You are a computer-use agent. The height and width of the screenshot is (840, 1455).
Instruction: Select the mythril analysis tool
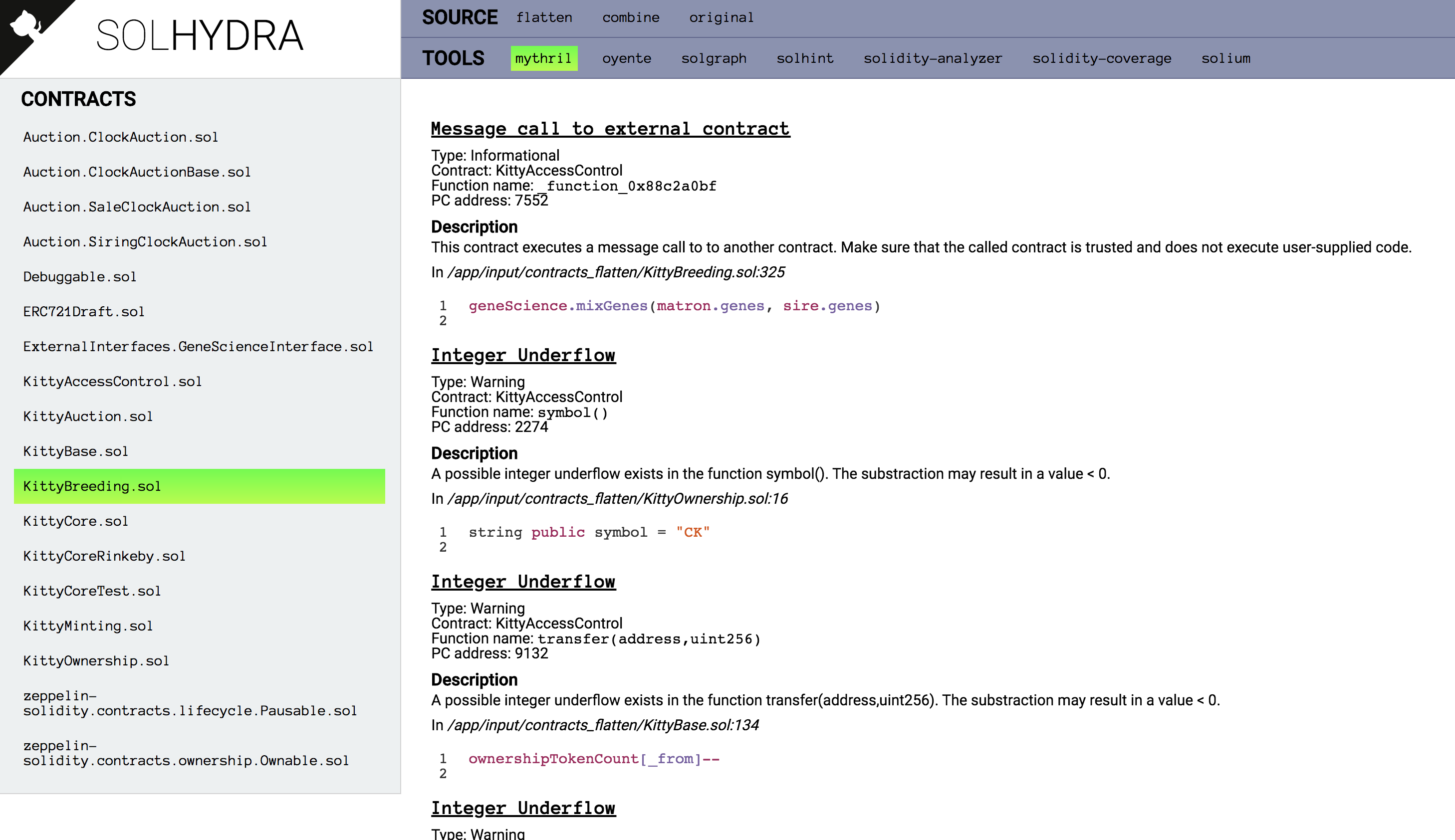543,58
